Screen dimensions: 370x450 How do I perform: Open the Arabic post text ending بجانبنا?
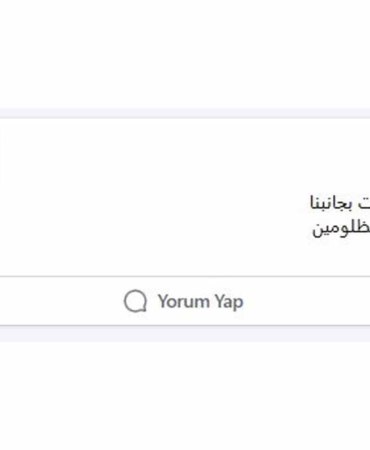340,203
